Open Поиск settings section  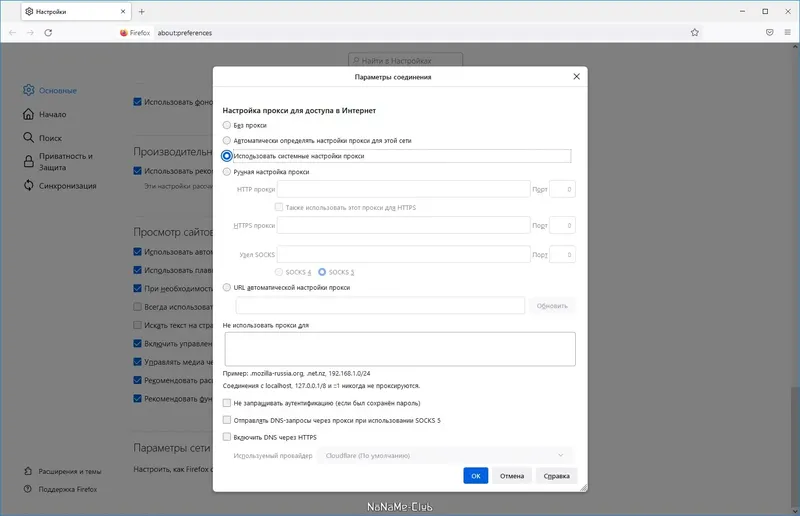(x=42, y=138)
